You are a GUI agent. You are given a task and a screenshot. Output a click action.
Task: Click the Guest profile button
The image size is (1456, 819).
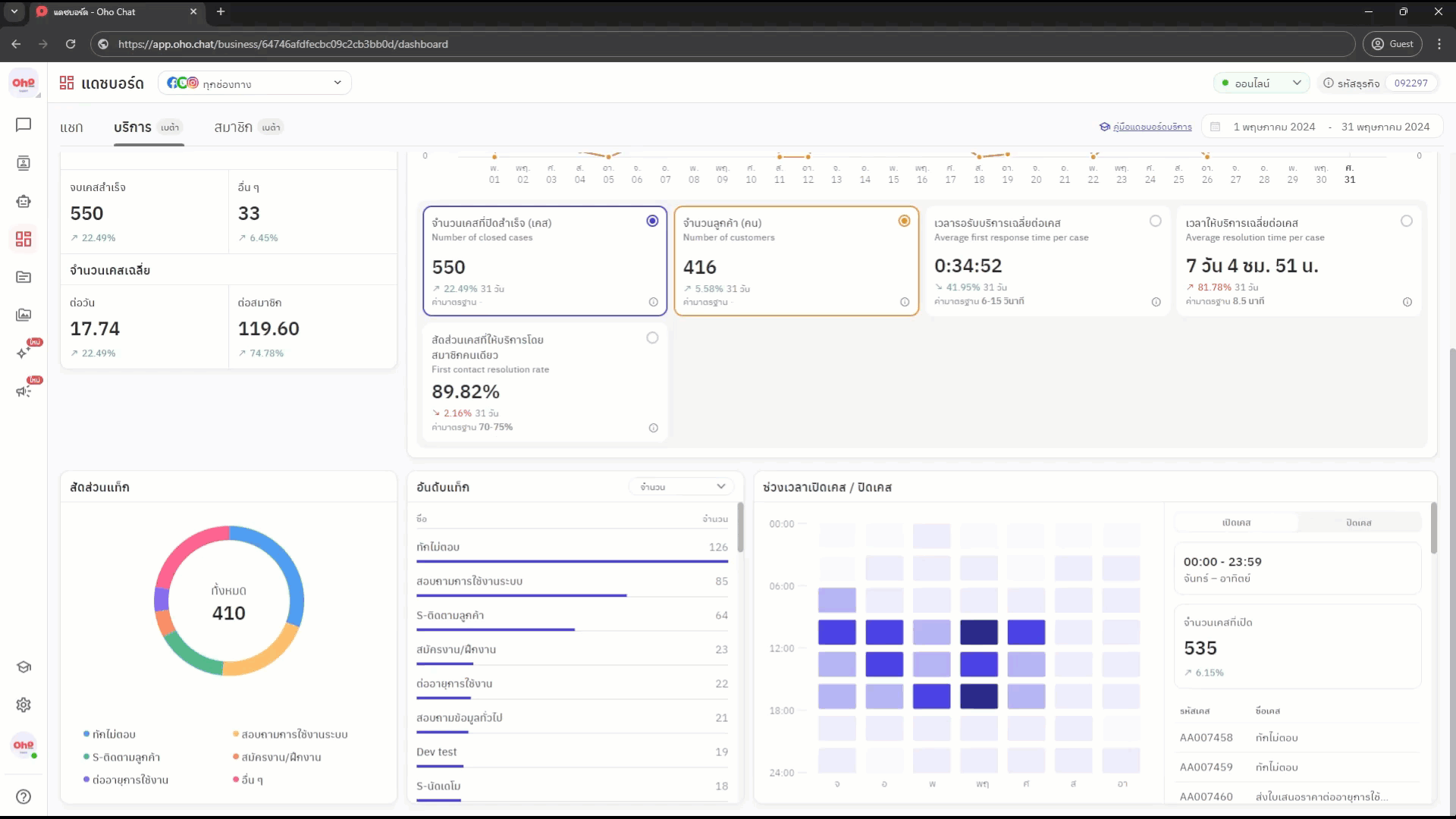pyautogui.click(x=1392, y=44)
